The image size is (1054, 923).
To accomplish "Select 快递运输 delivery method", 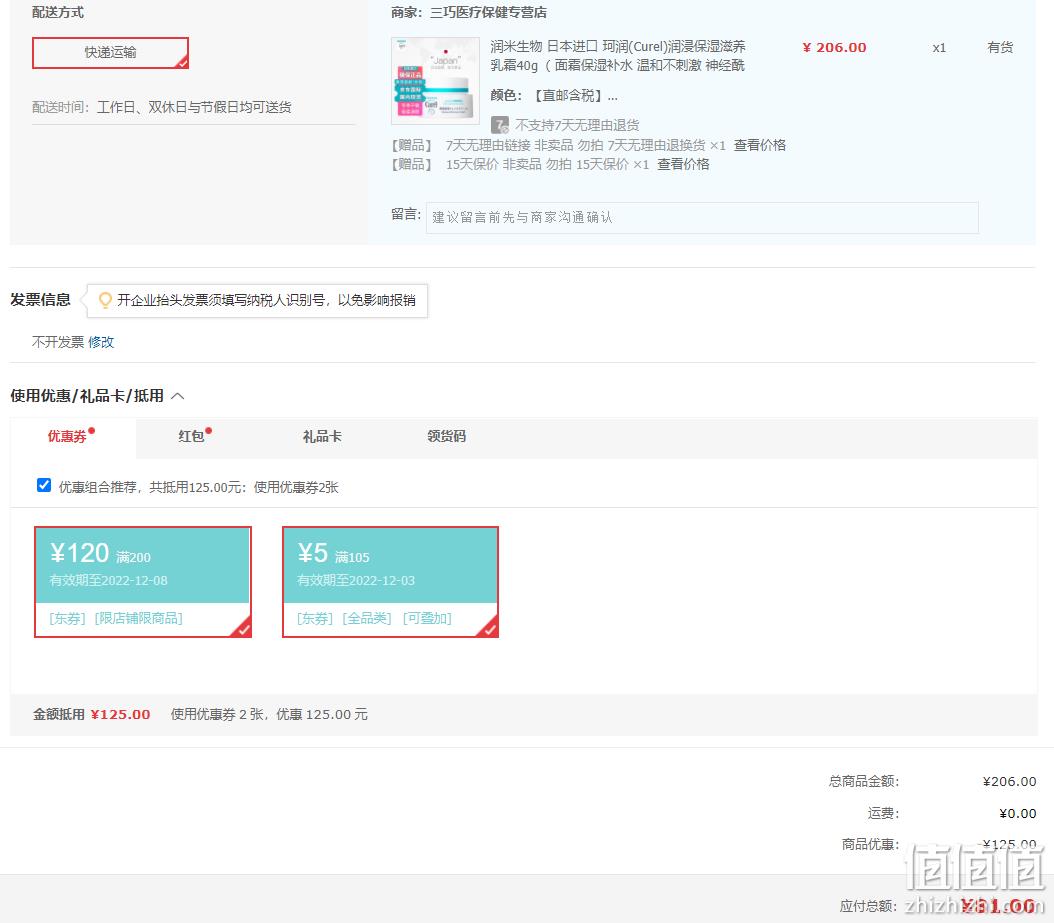I will pyautogui.click(x=110, y=52).
